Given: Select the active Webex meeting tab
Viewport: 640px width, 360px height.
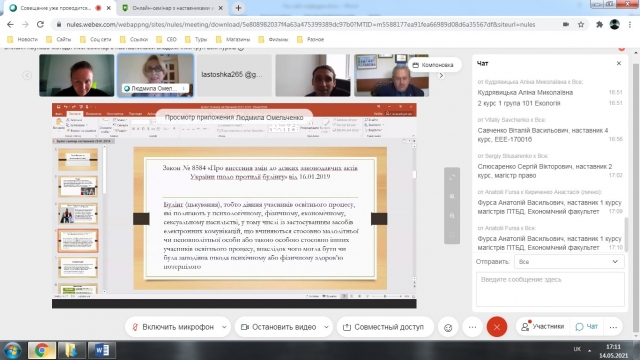Looking at the screenshot, I should (x=55, y=8).
